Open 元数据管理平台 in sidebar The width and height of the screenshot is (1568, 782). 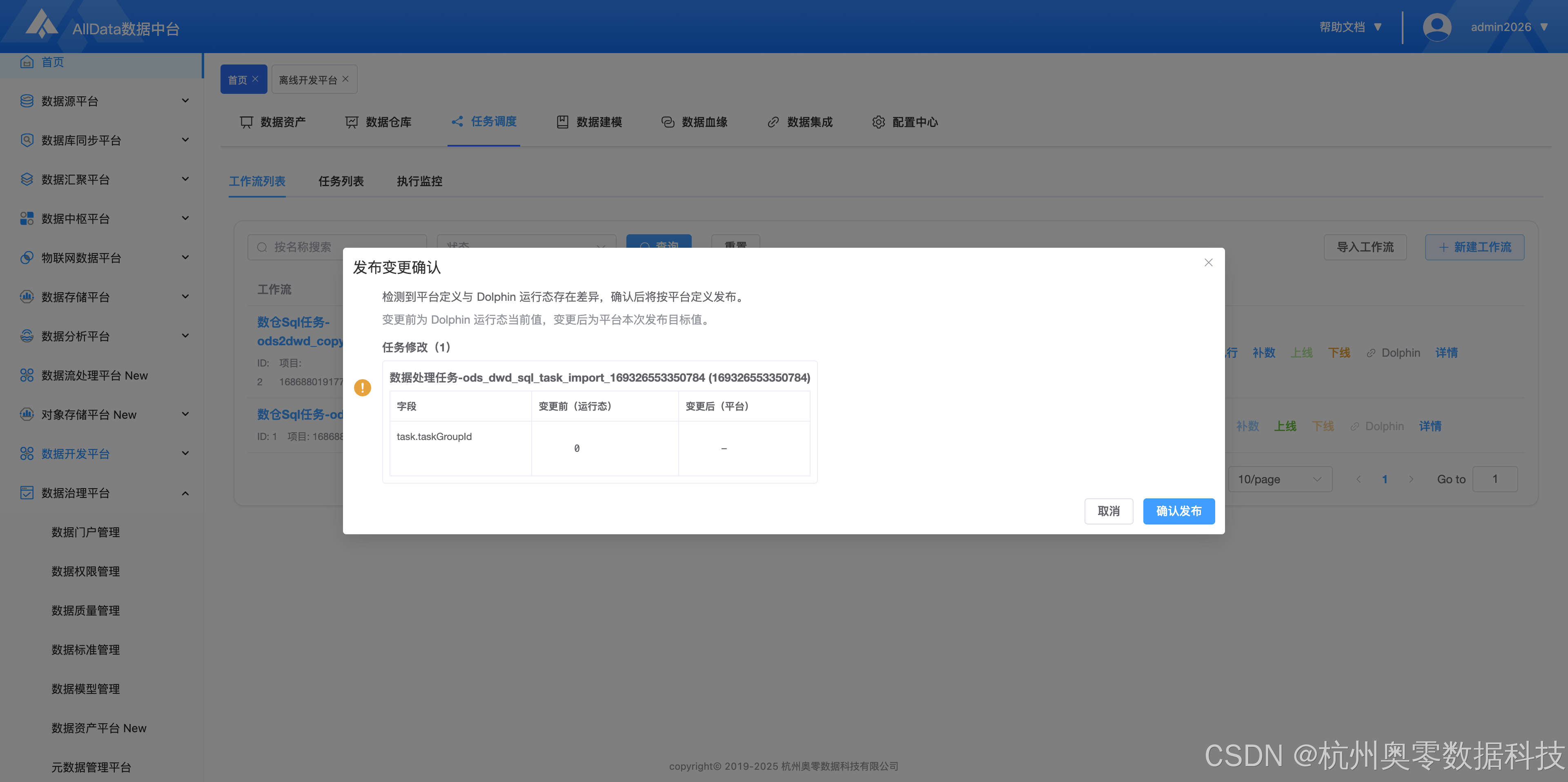(91, 767)
